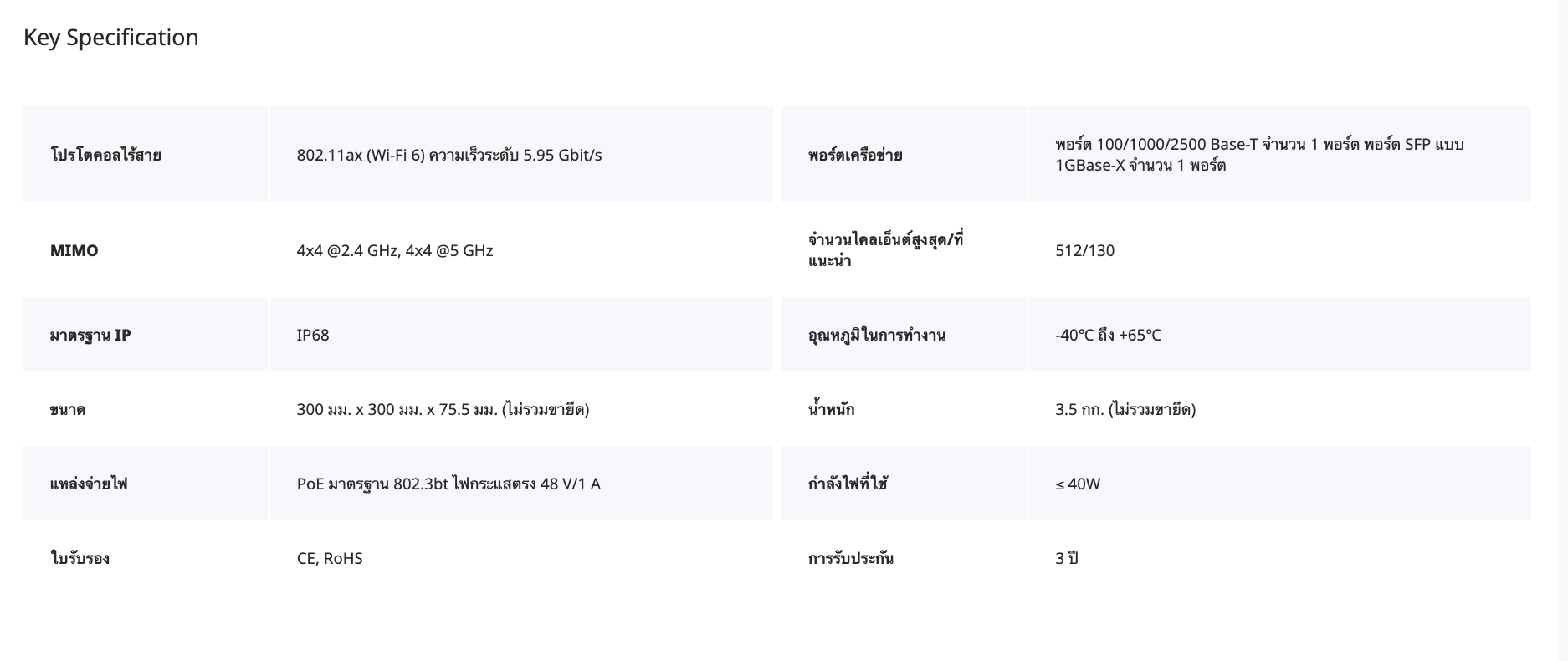Click the 512/130 clients value
Image resolution: width=1568 pixels, height=661 pixels.
coord(1084,250)
